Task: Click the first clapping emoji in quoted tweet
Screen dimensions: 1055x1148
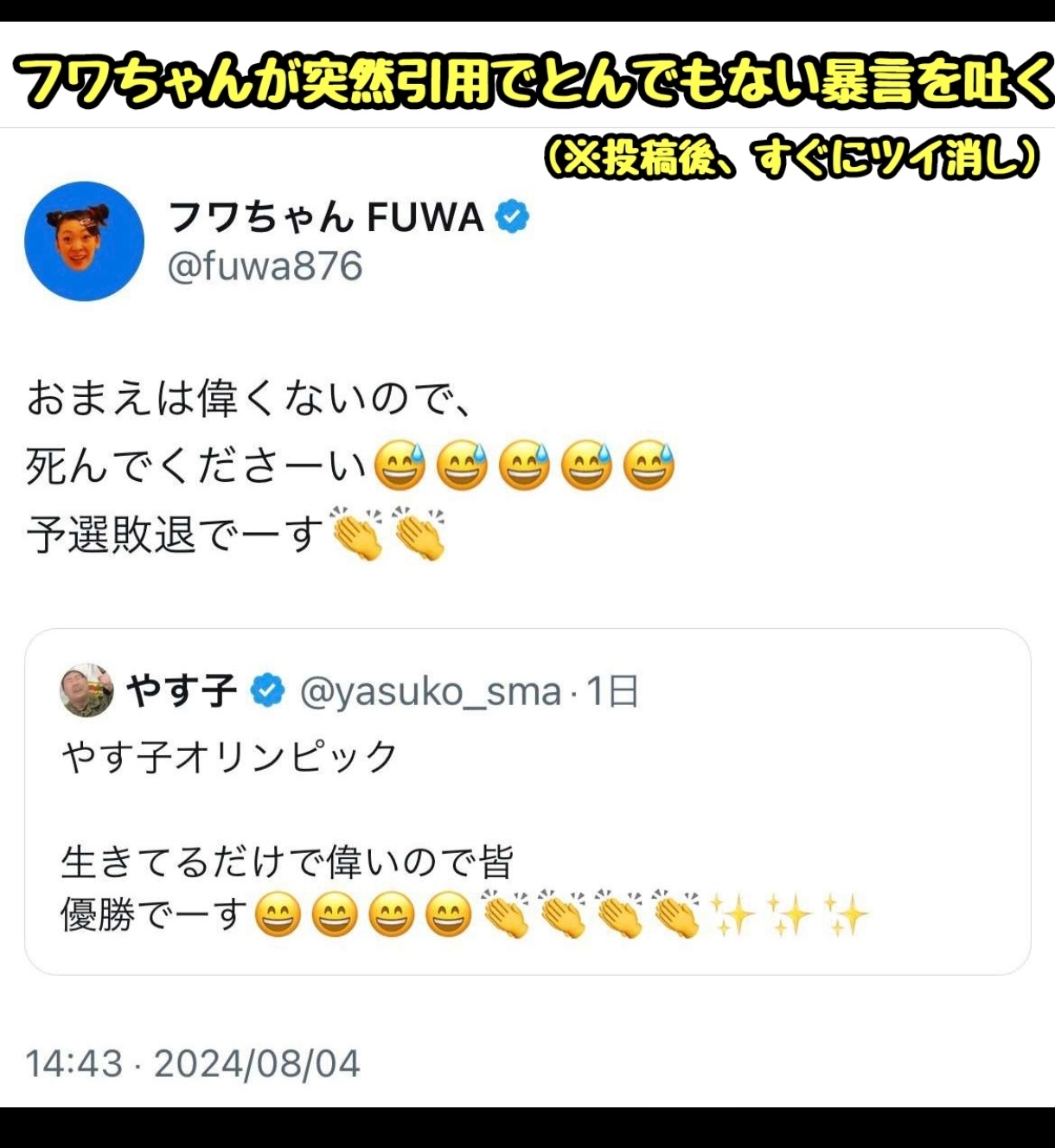Action: [506, 914]
